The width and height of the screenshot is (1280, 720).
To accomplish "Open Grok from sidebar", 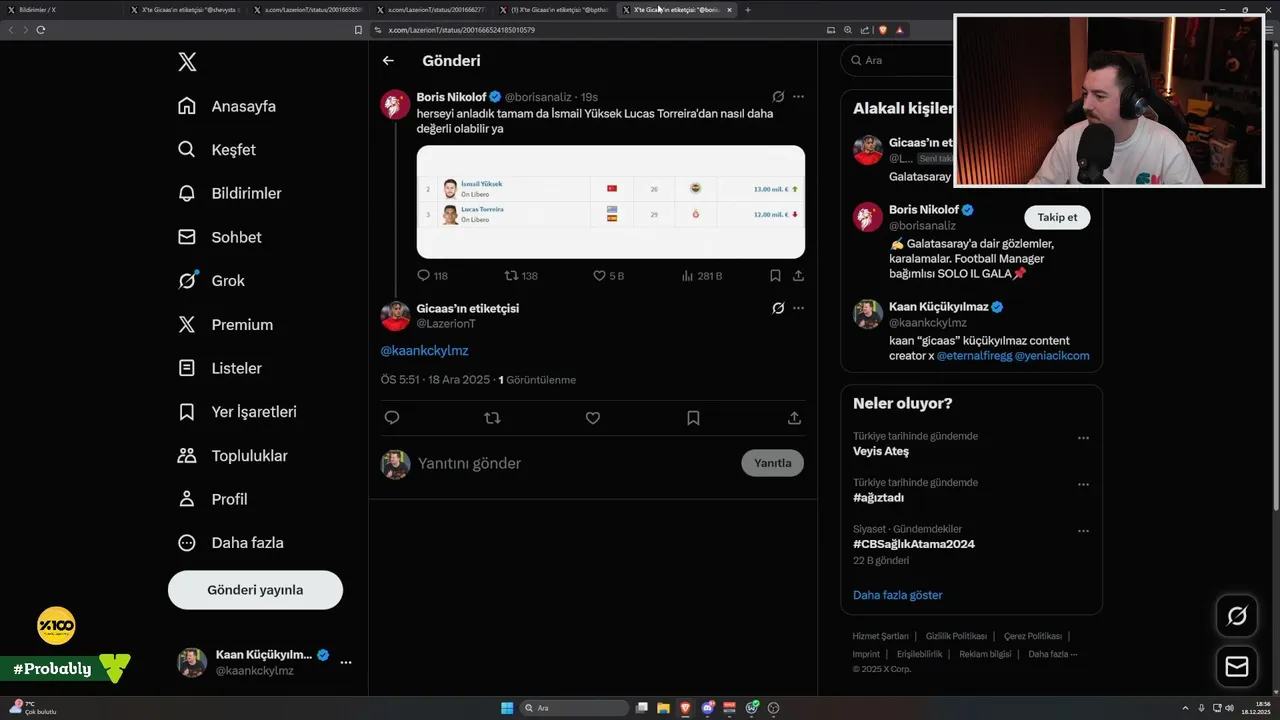I will pos(211,281).
